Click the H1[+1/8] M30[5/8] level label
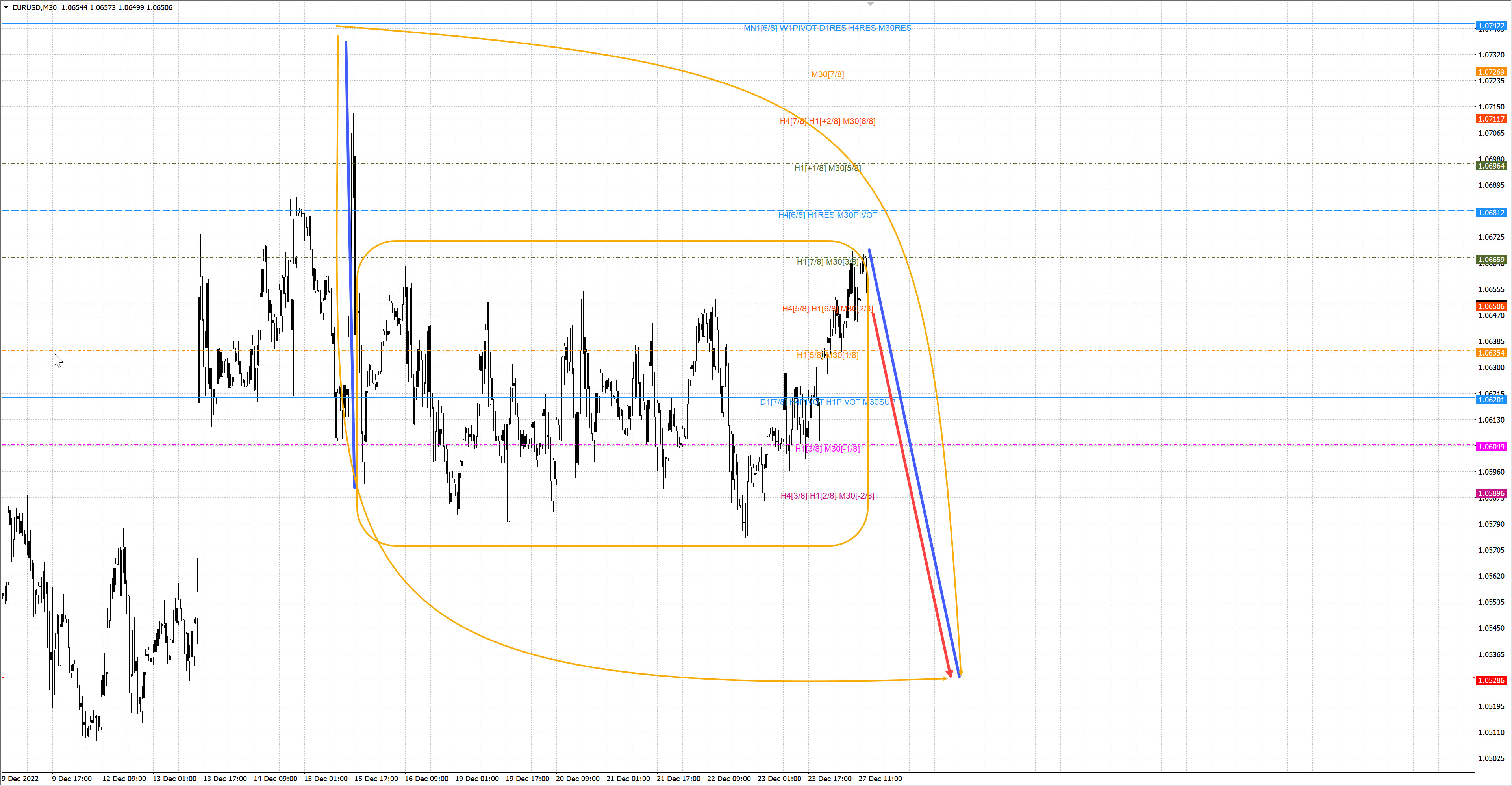Image resolution: width=1512 pixels, height=786 pixels. tap(828, 168)
